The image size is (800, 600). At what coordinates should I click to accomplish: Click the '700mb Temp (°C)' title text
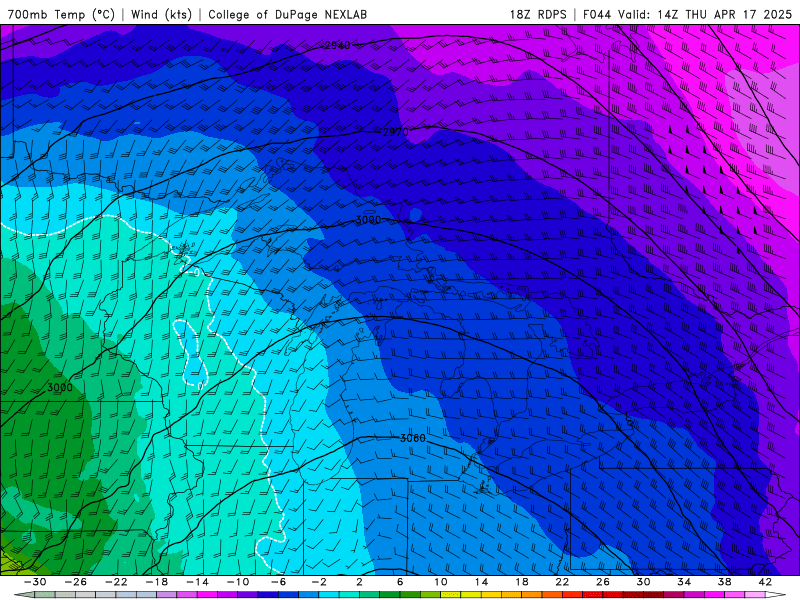[61, 14]
